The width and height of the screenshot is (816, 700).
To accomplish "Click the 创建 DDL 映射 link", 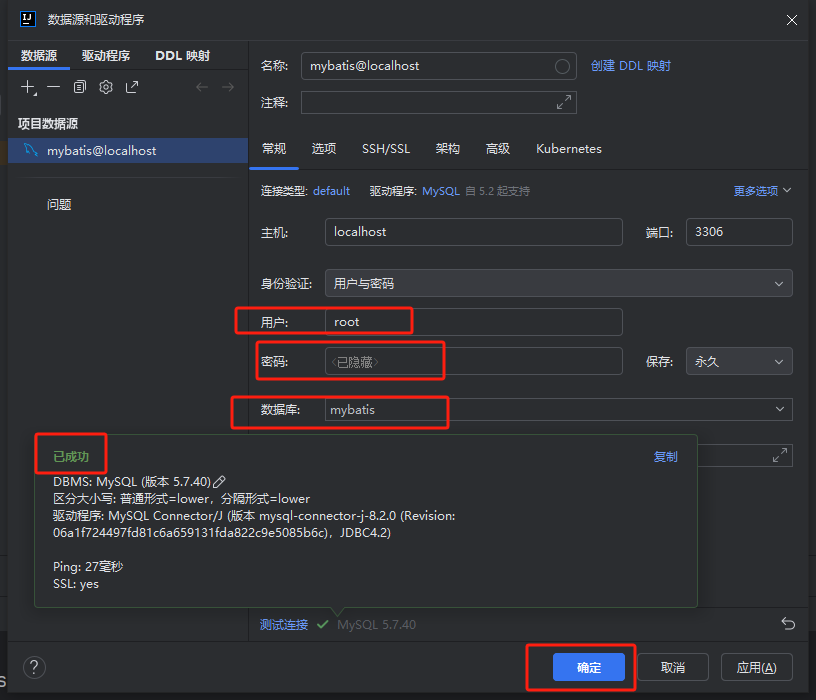I will (x=631, y=66).
